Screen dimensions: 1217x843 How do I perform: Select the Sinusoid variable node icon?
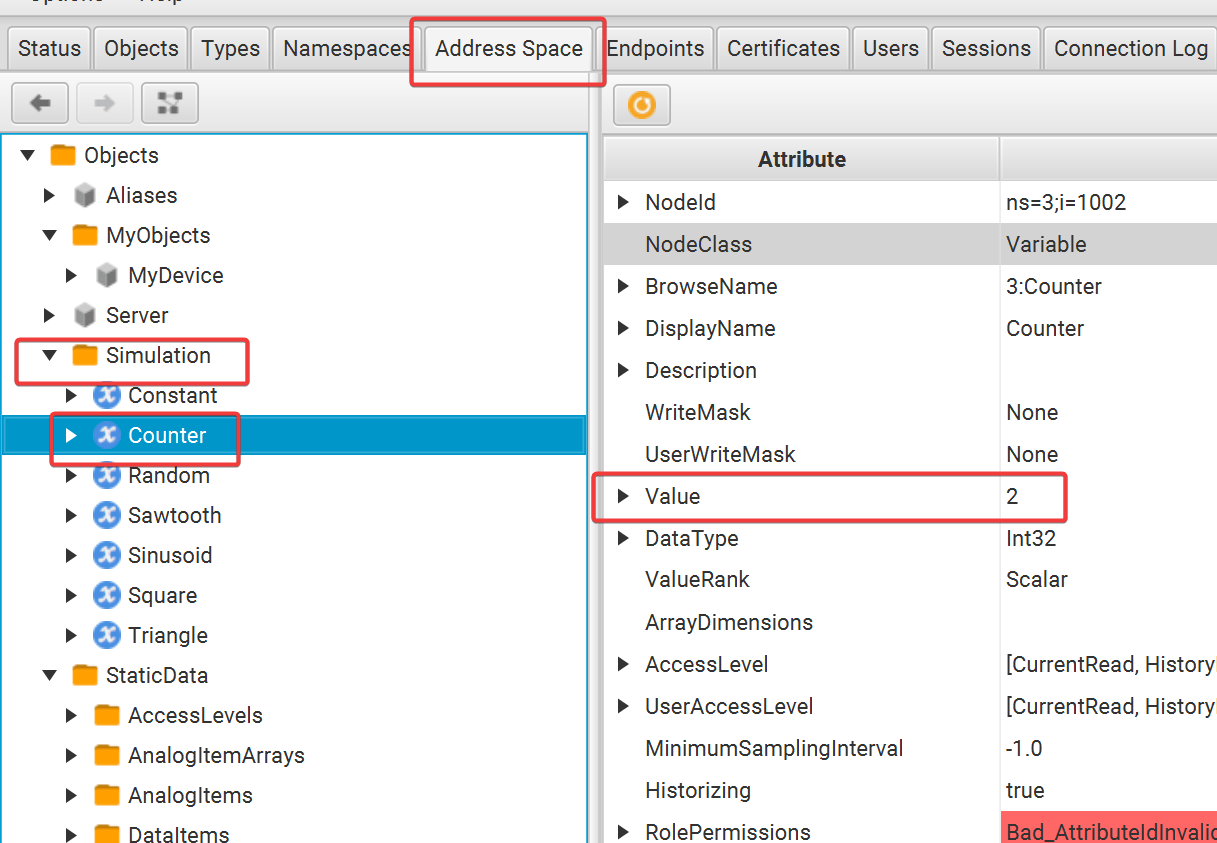click(x=106, y=555)
